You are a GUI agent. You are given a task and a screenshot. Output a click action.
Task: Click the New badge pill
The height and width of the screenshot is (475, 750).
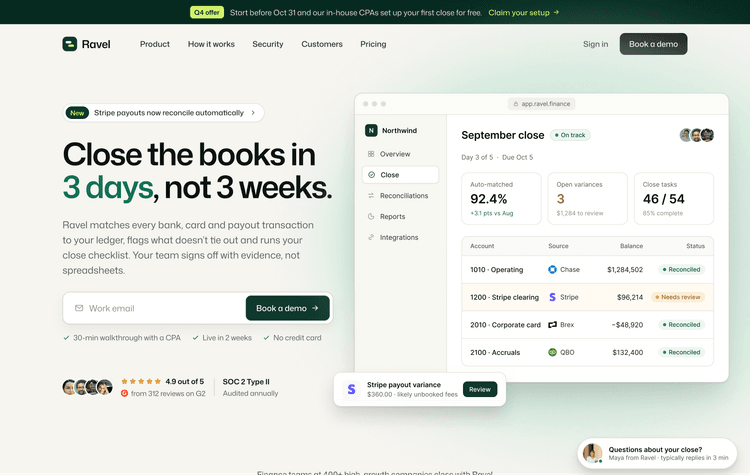[77, 113]
